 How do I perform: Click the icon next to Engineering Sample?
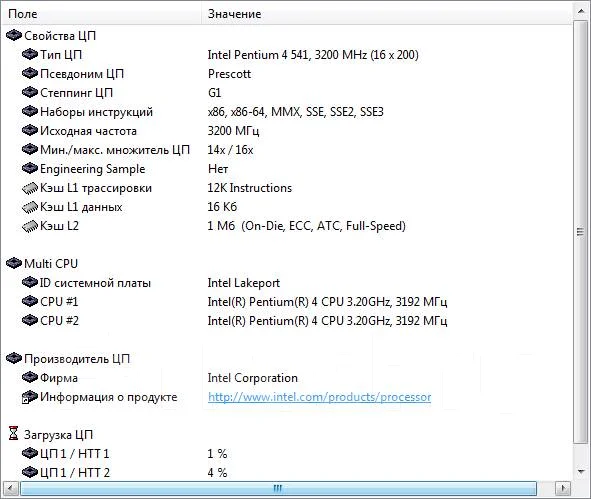[30, 168]
